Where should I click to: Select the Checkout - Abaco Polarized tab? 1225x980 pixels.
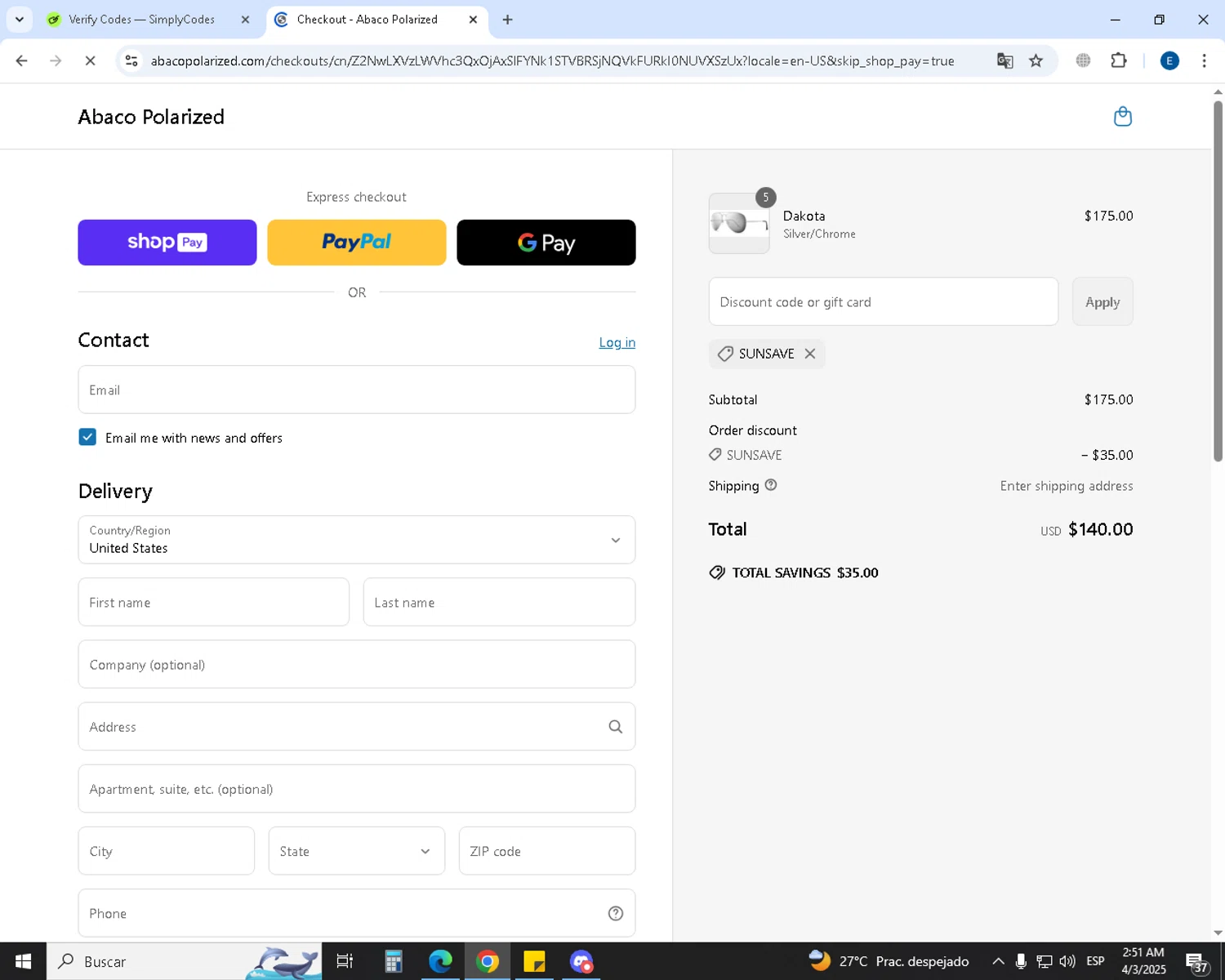tap(367, 20)
